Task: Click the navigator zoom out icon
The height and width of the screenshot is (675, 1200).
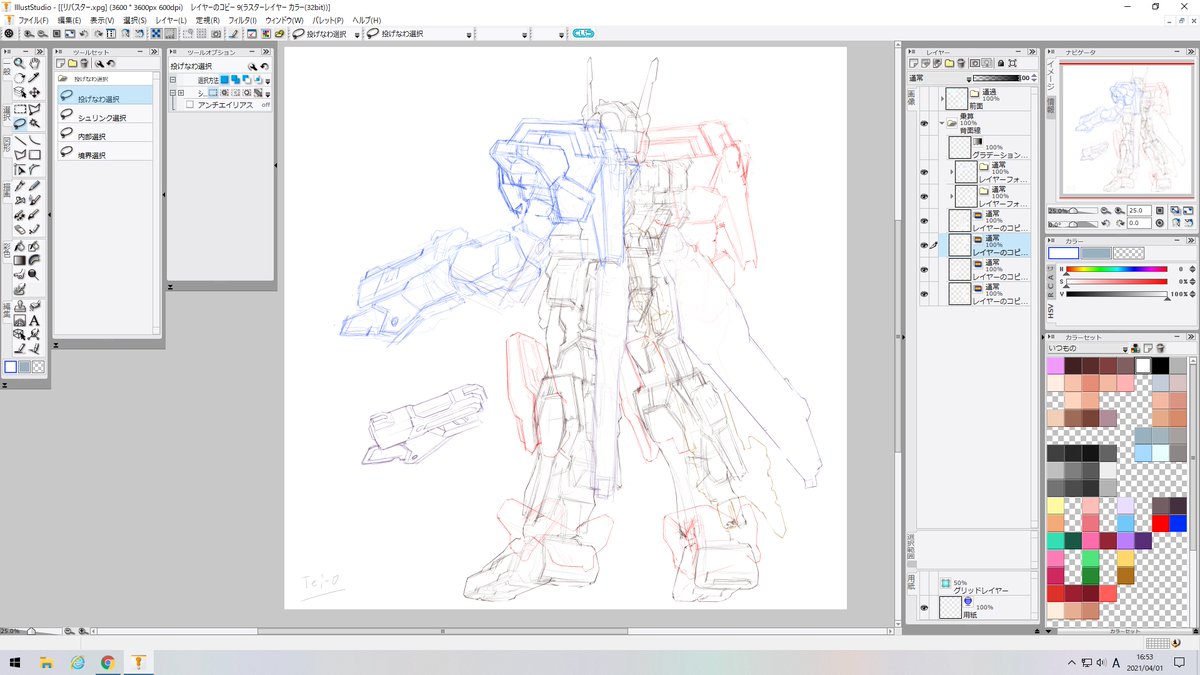Action: (1106, 210)
